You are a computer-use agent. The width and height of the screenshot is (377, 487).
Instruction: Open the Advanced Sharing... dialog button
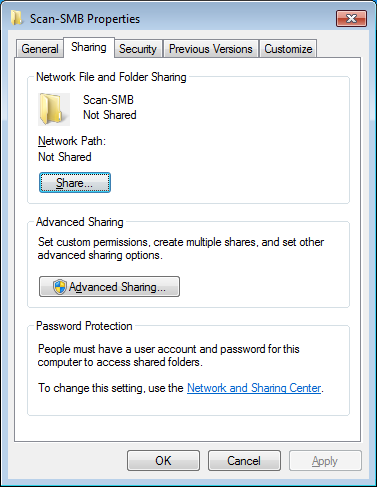click(x=109, y=287)
